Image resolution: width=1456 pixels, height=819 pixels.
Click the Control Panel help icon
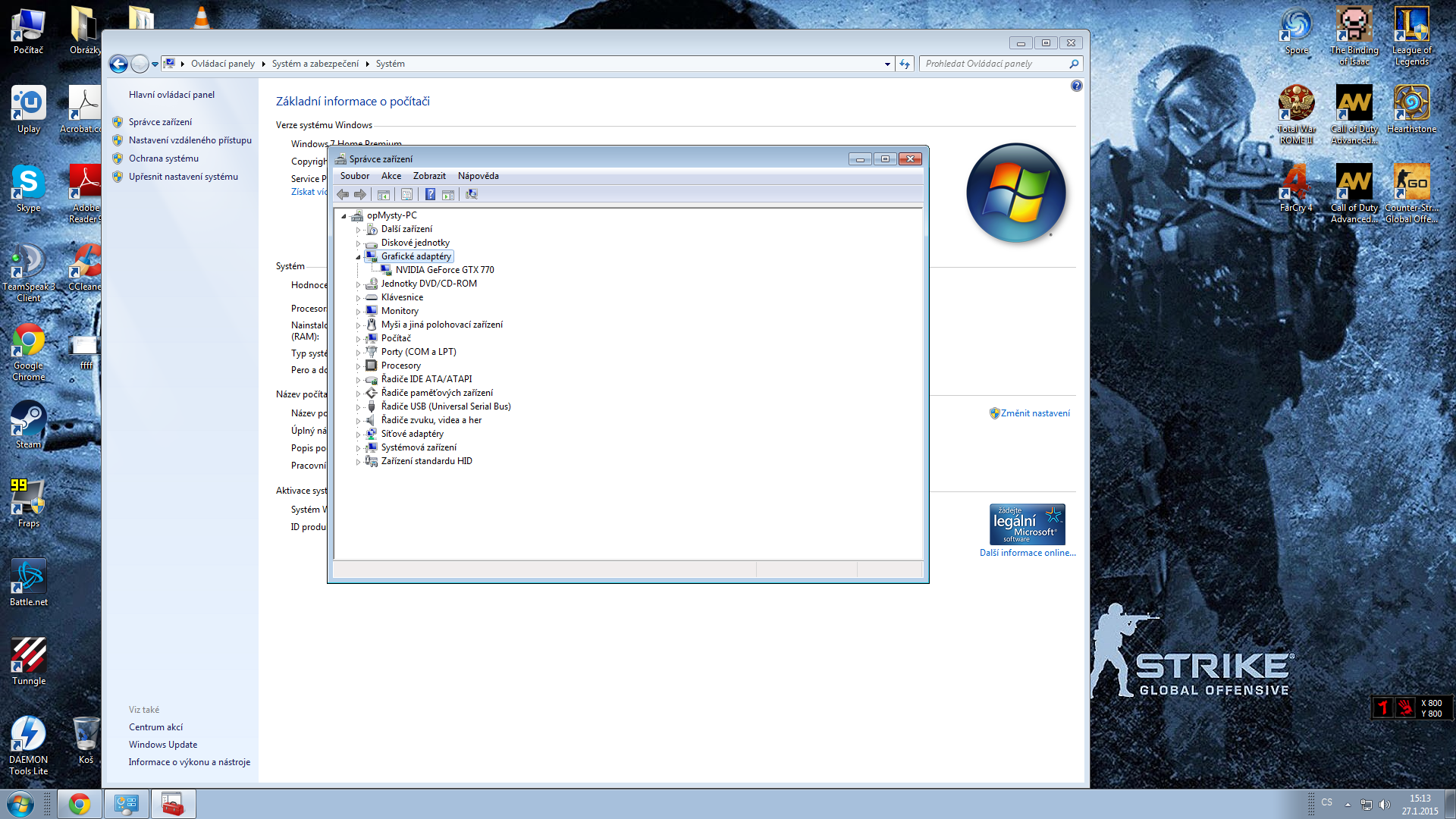[x=1076, y=86]
